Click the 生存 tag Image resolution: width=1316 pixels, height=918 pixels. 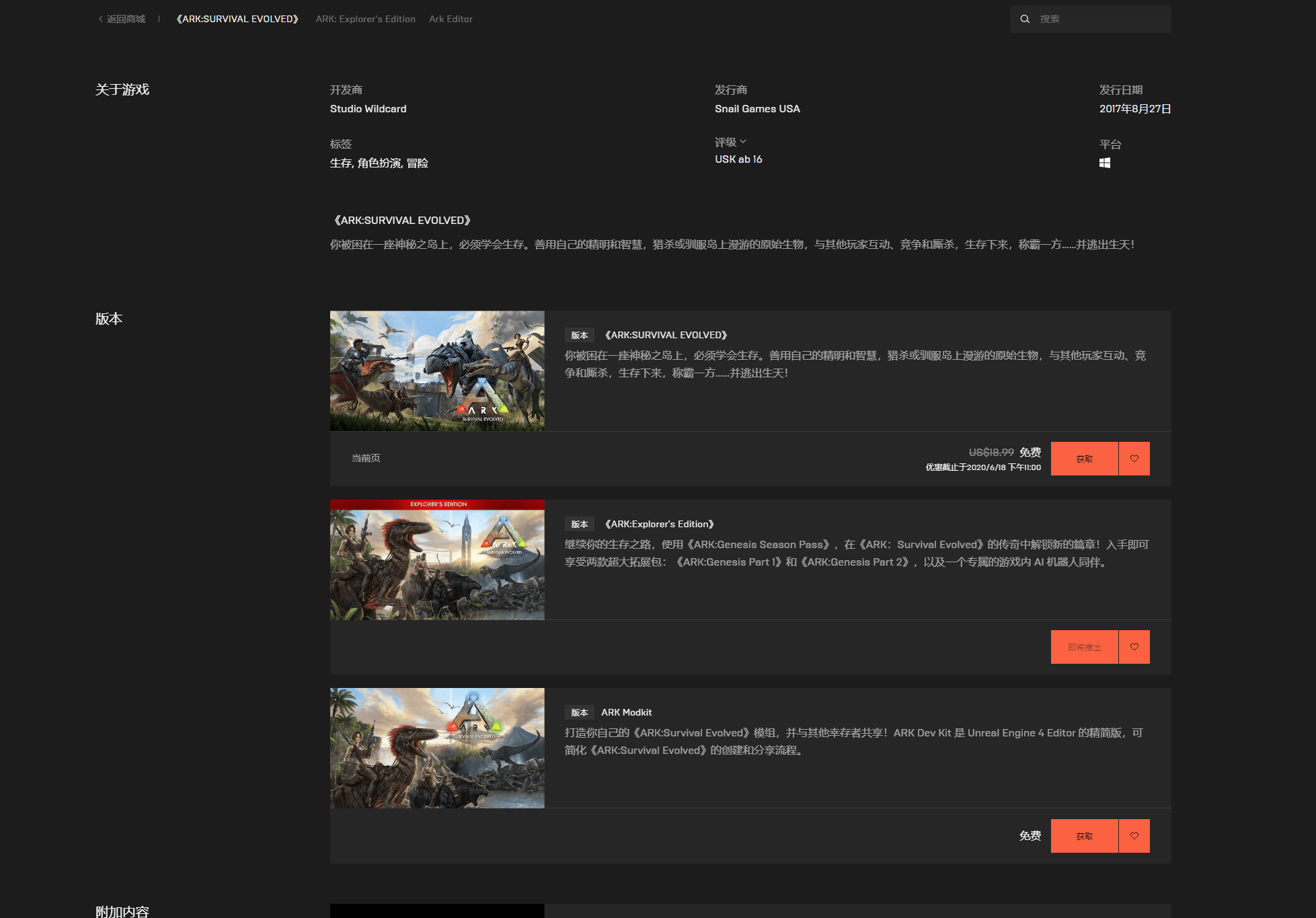click(340, 163)
